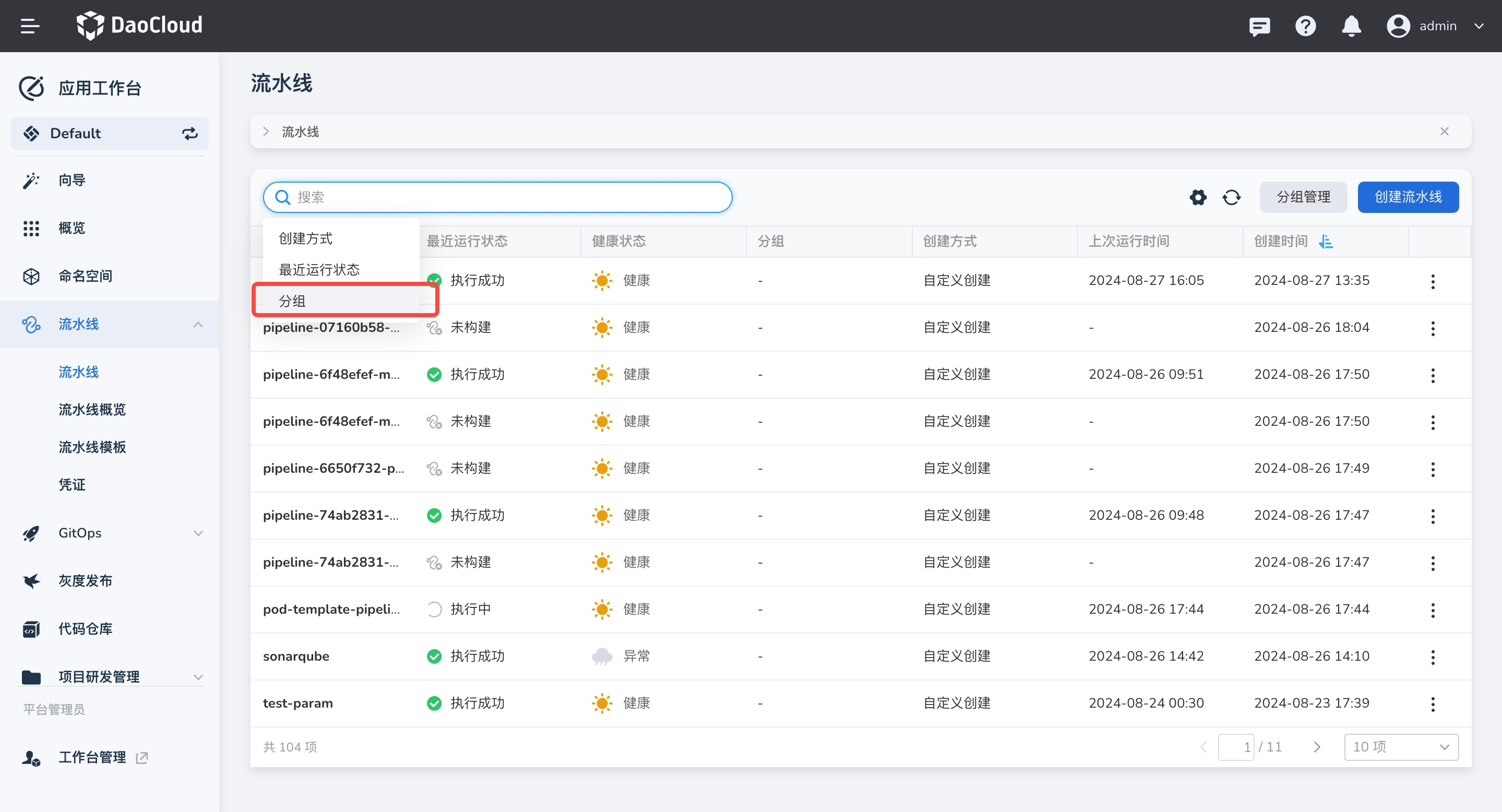This screenshot has height=812, width=1502.
Task: Open the 10 项 page size dropdown
Action: [1401, 747]
